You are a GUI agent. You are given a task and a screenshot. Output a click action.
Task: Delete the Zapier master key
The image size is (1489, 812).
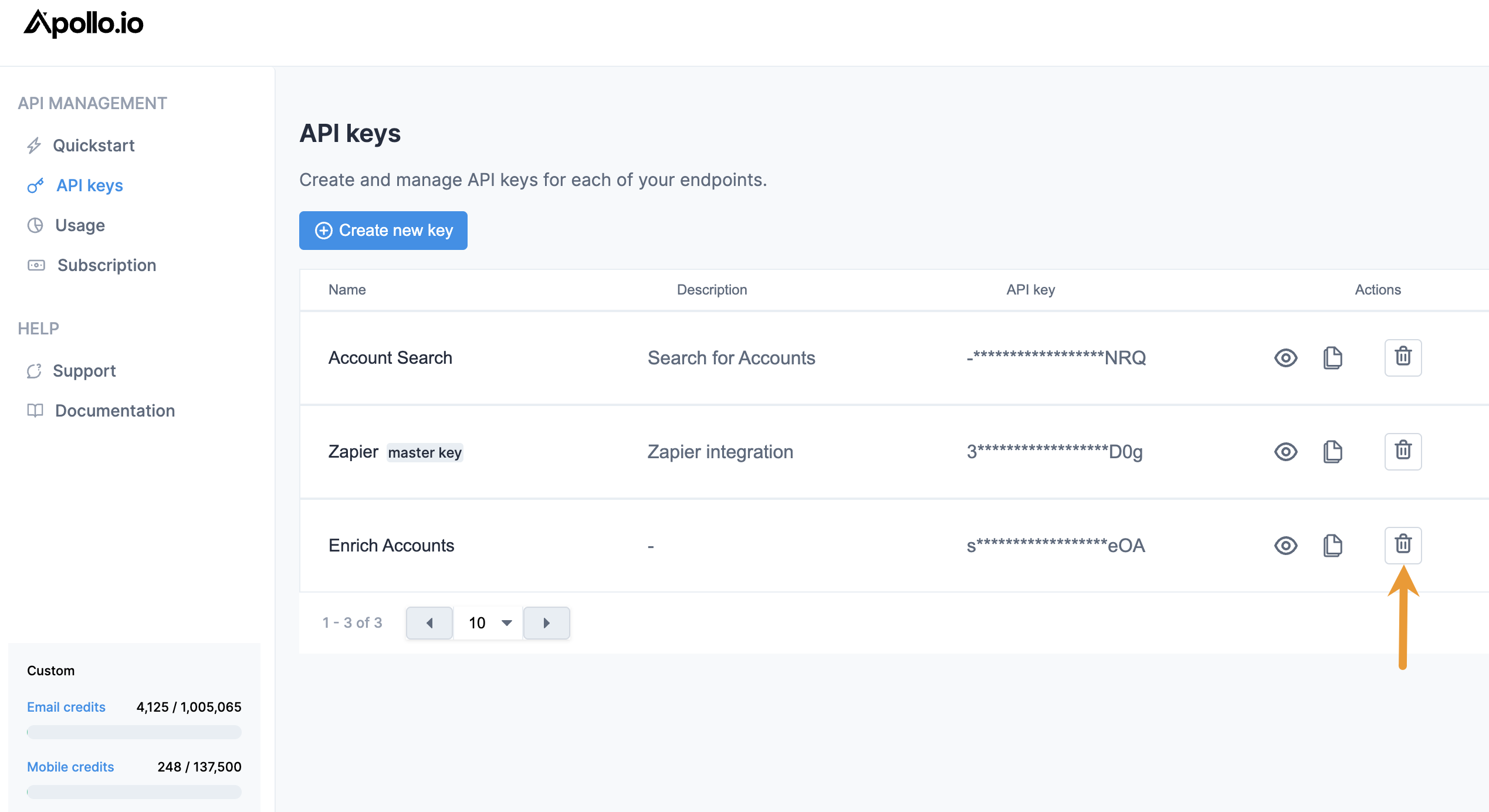pos(1403,452)
